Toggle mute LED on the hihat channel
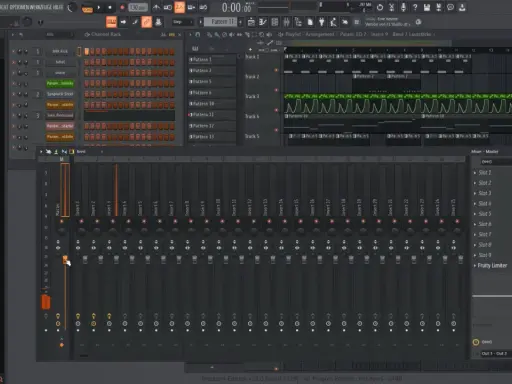Viewport: 512px width, 384px height. (x=13, y=62)
